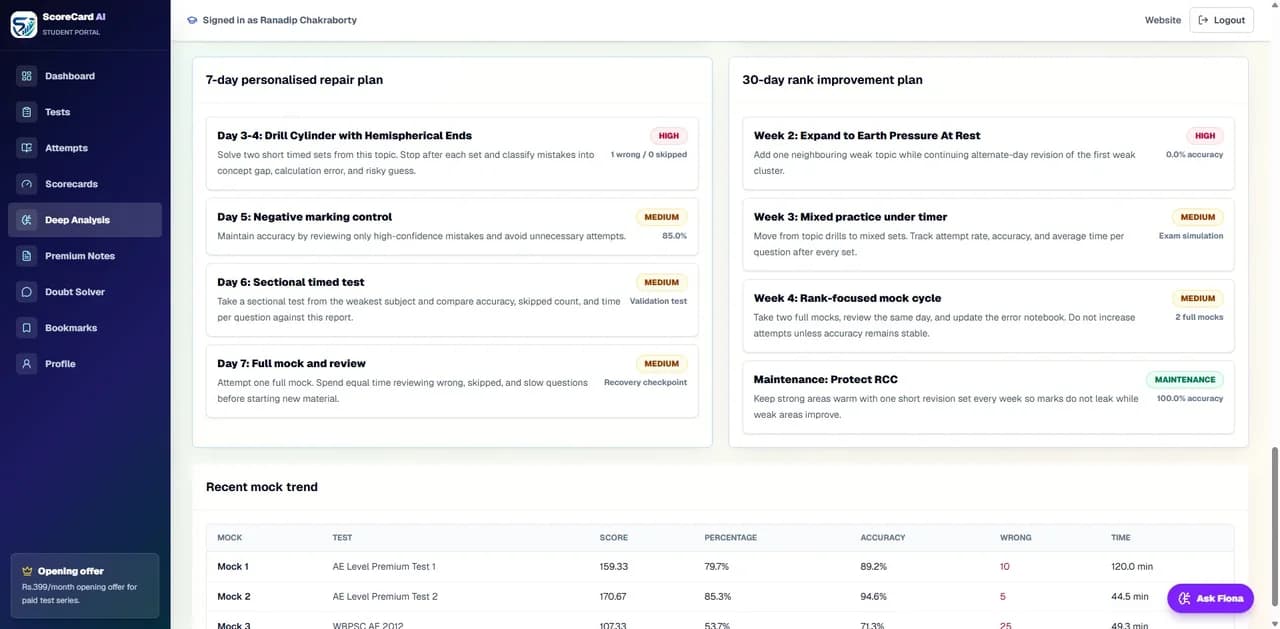Viewport: 1280px width, 629px height.
Task: Click the graduation cap icon beside Signed in
Action: (192, 20)
